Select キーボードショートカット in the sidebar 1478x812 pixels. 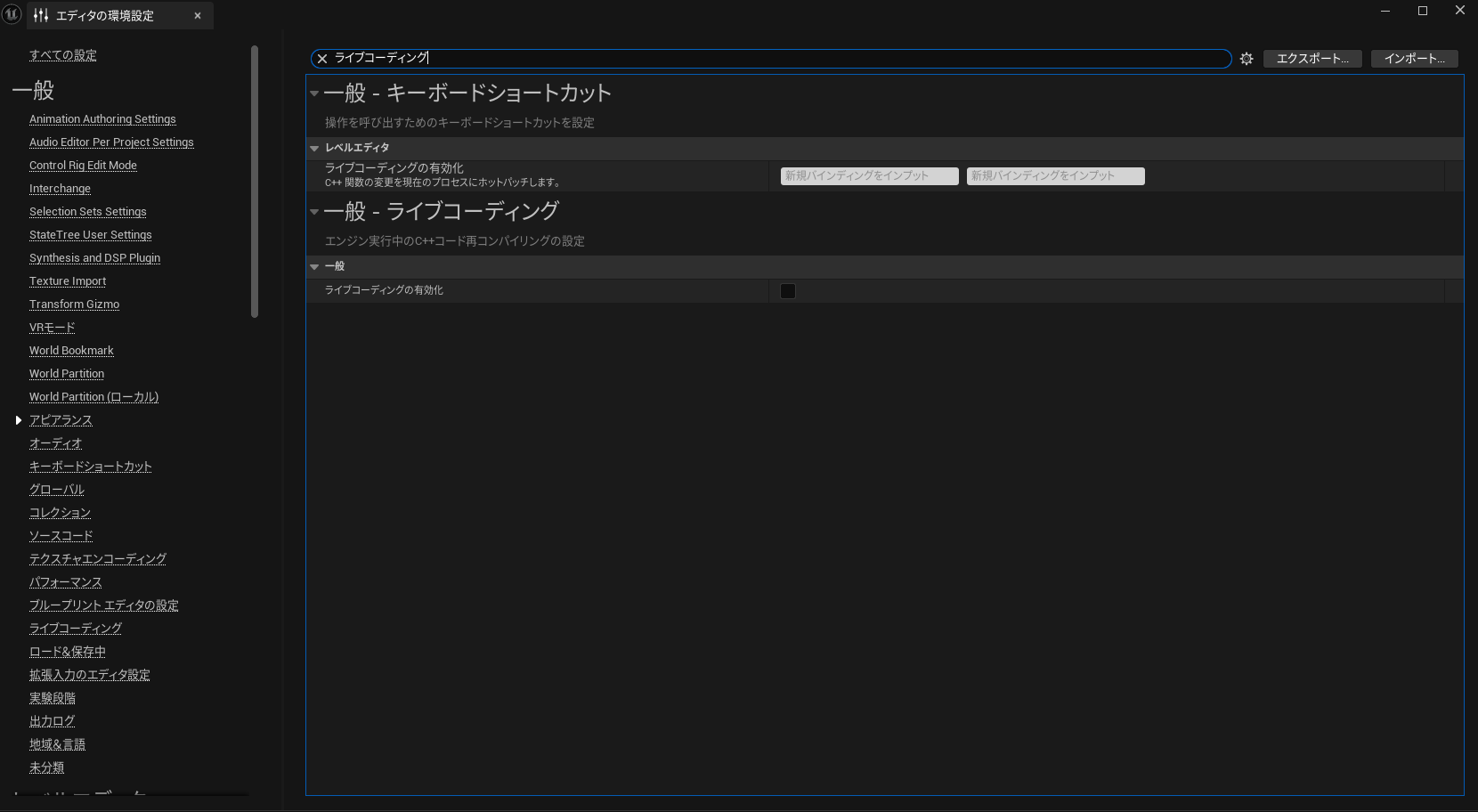91,466
